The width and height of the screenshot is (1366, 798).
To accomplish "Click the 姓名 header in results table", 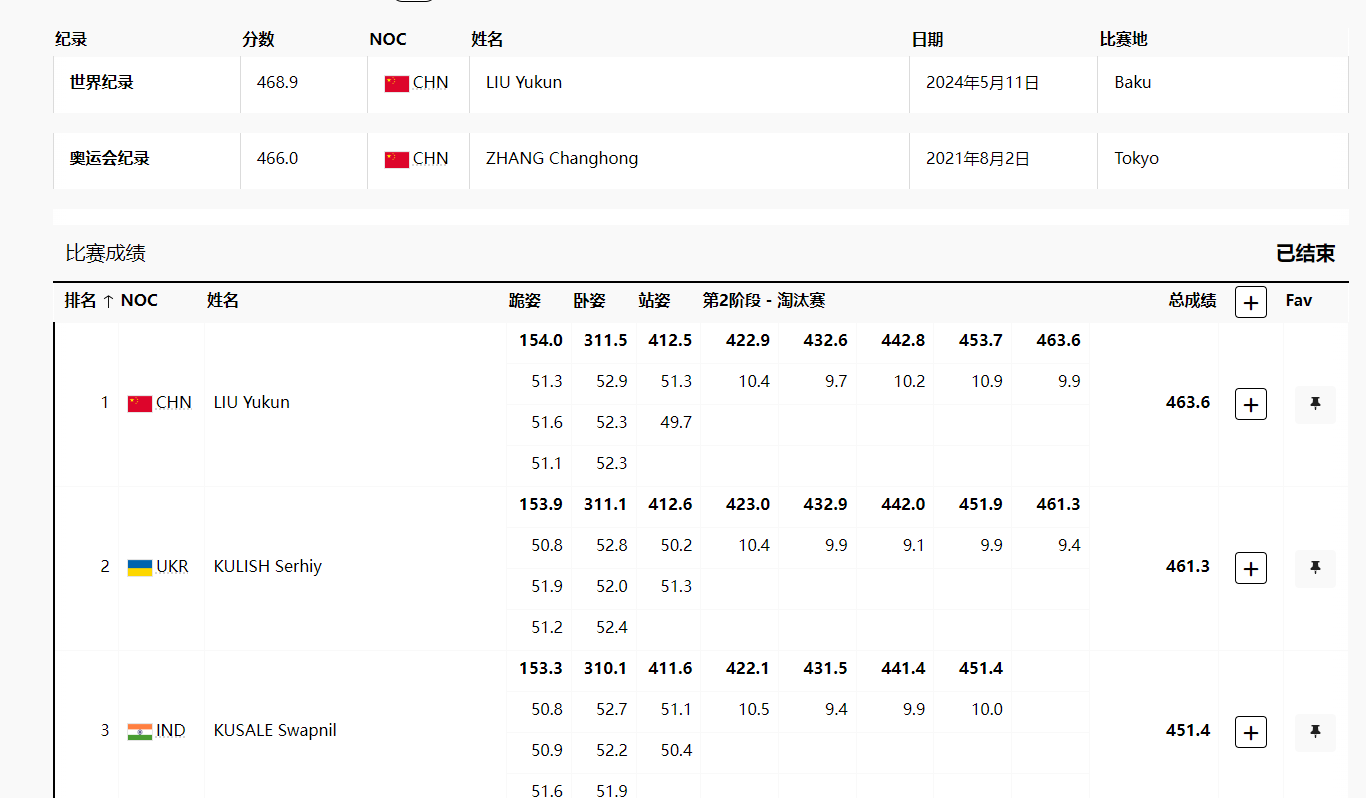I will pyautogui.click(x=223, y=300).
